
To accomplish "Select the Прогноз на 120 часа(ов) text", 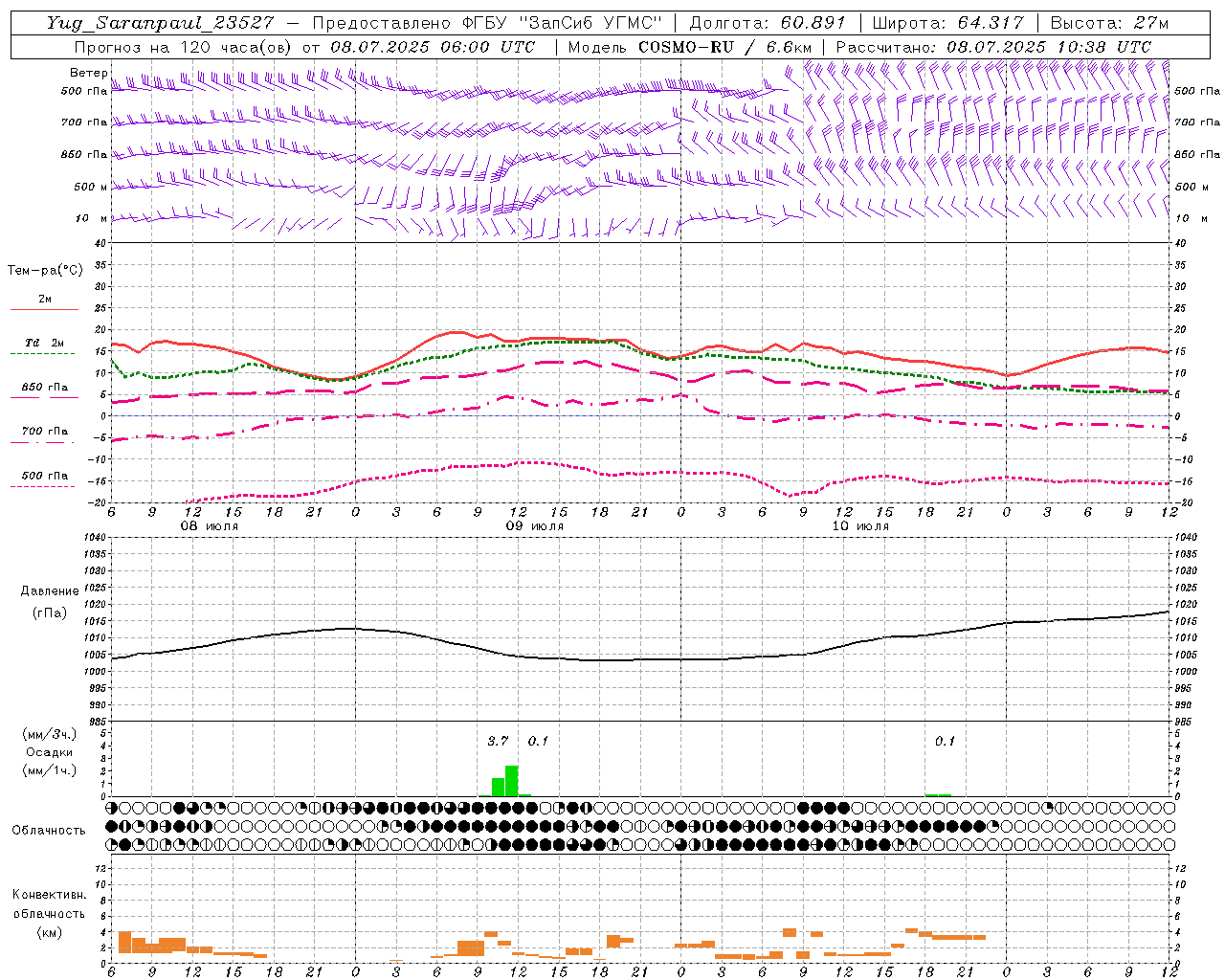I will point(184,47).
